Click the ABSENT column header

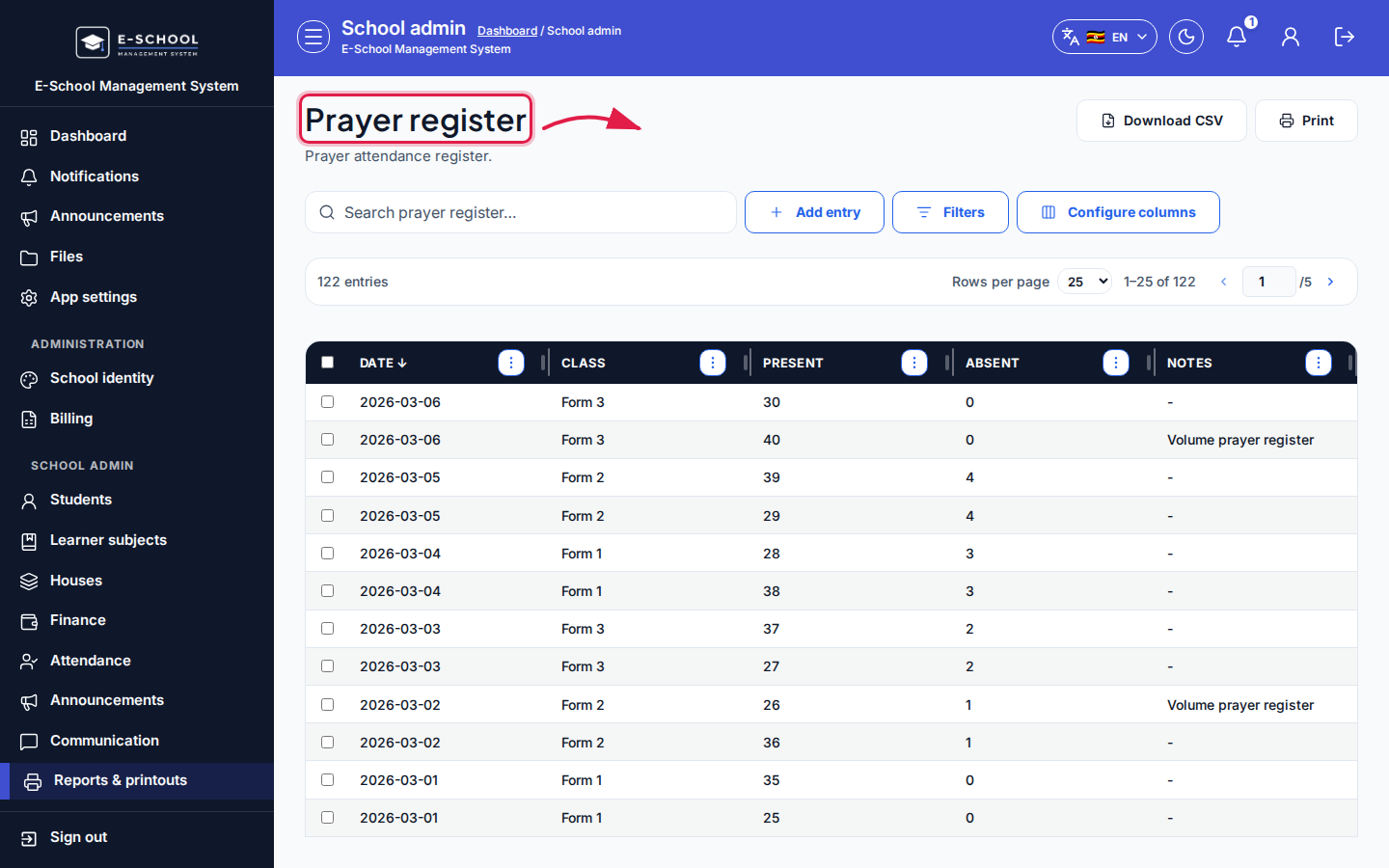tap(993, 363)
